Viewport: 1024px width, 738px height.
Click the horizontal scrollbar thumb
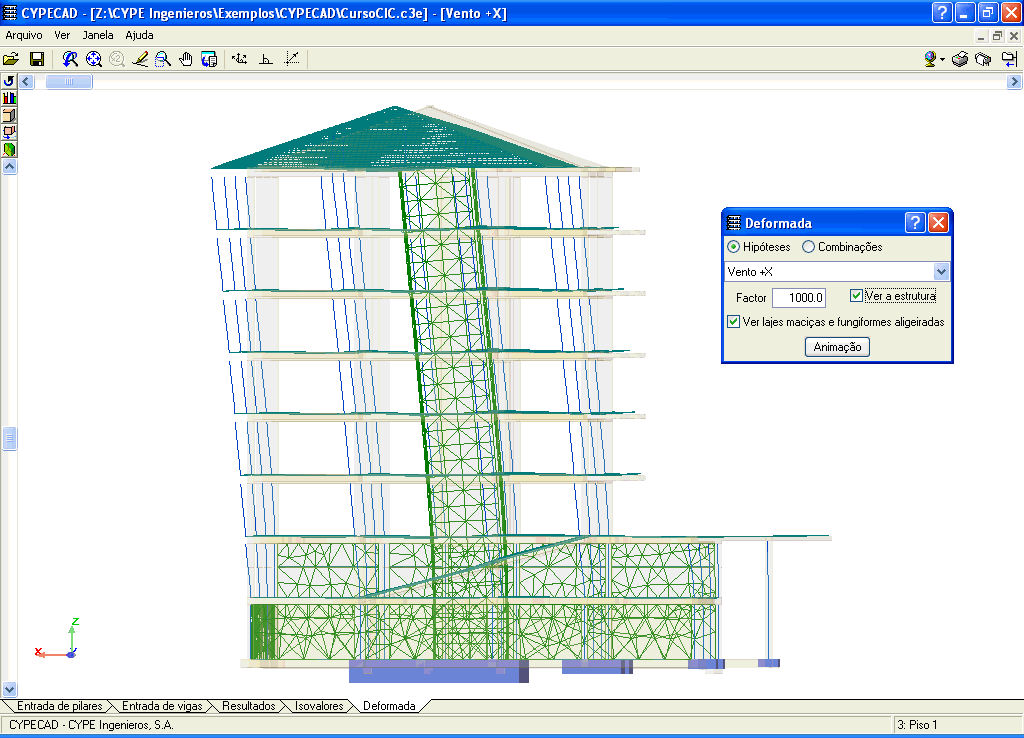point(69,82)
